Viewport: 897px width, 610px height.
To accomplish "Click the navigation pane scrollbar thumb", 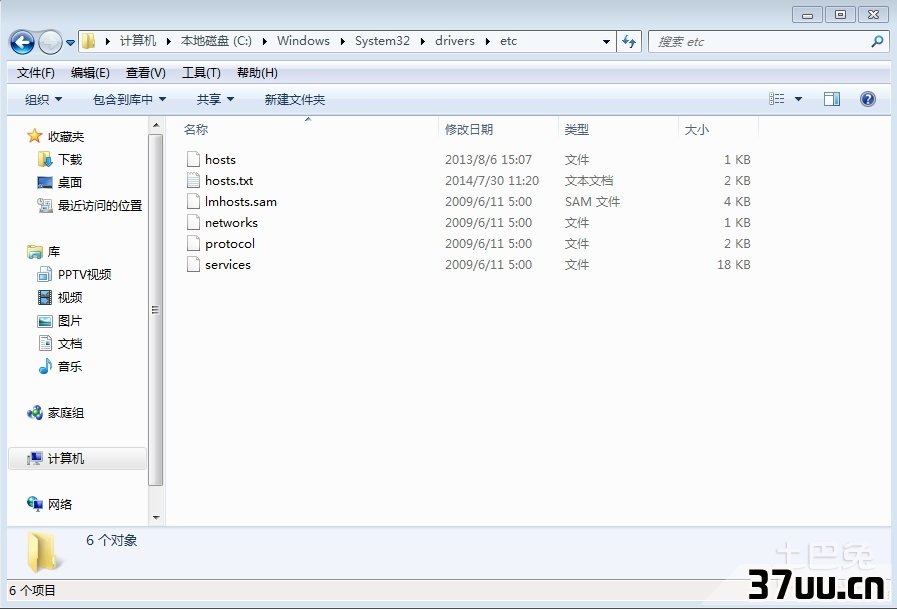I will (156, 310).
